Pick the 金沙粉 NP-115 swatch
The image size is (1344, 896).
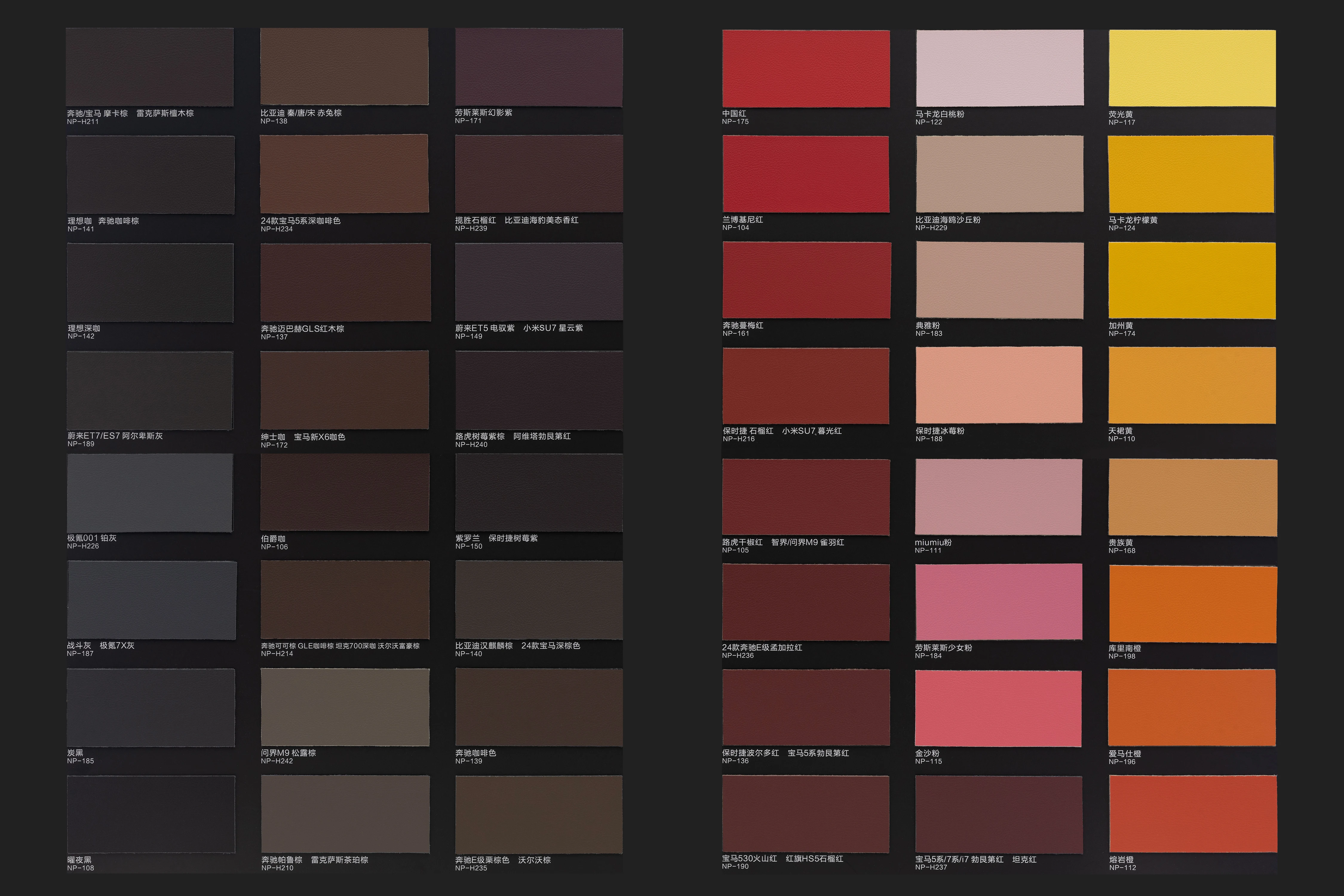click(x=998, y=708)
